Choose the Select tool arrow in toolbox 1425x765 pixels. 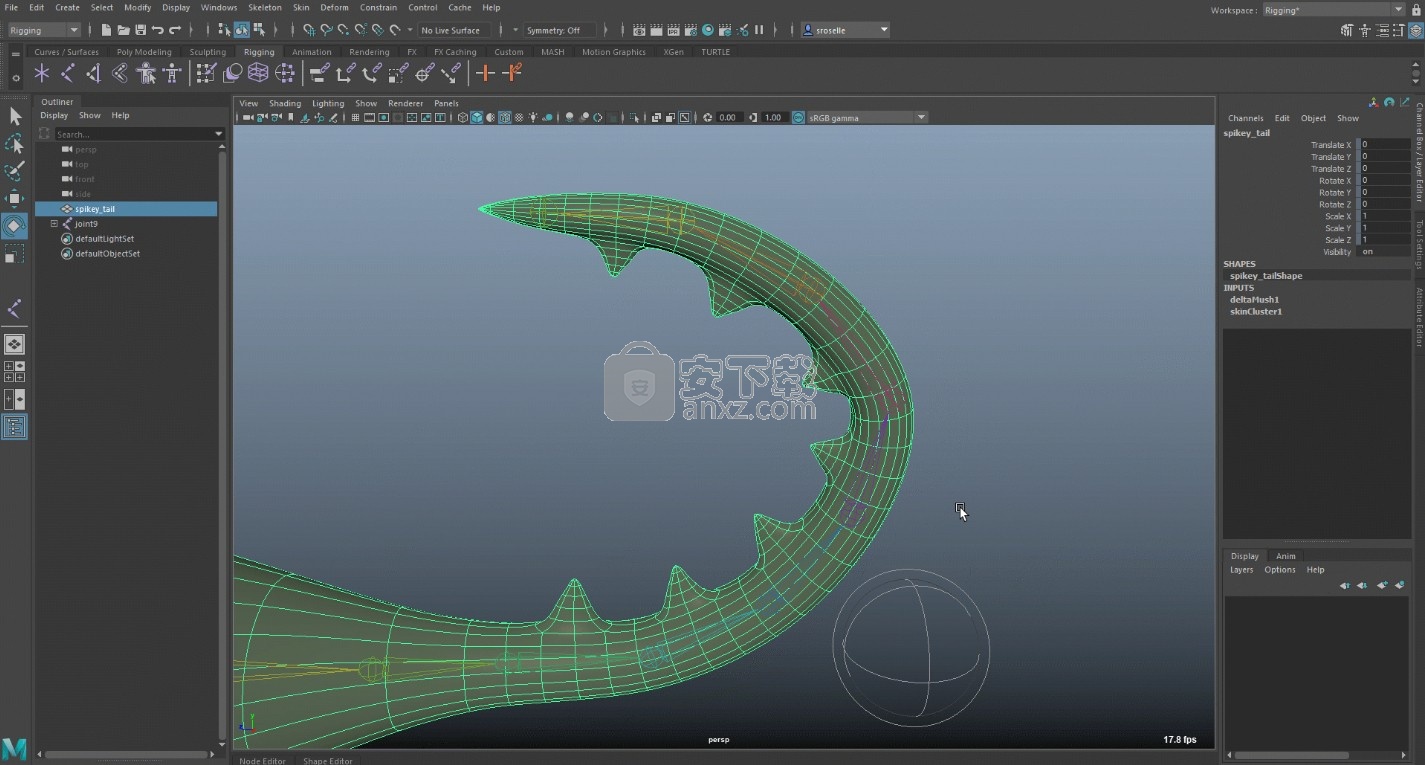(14, 117)
